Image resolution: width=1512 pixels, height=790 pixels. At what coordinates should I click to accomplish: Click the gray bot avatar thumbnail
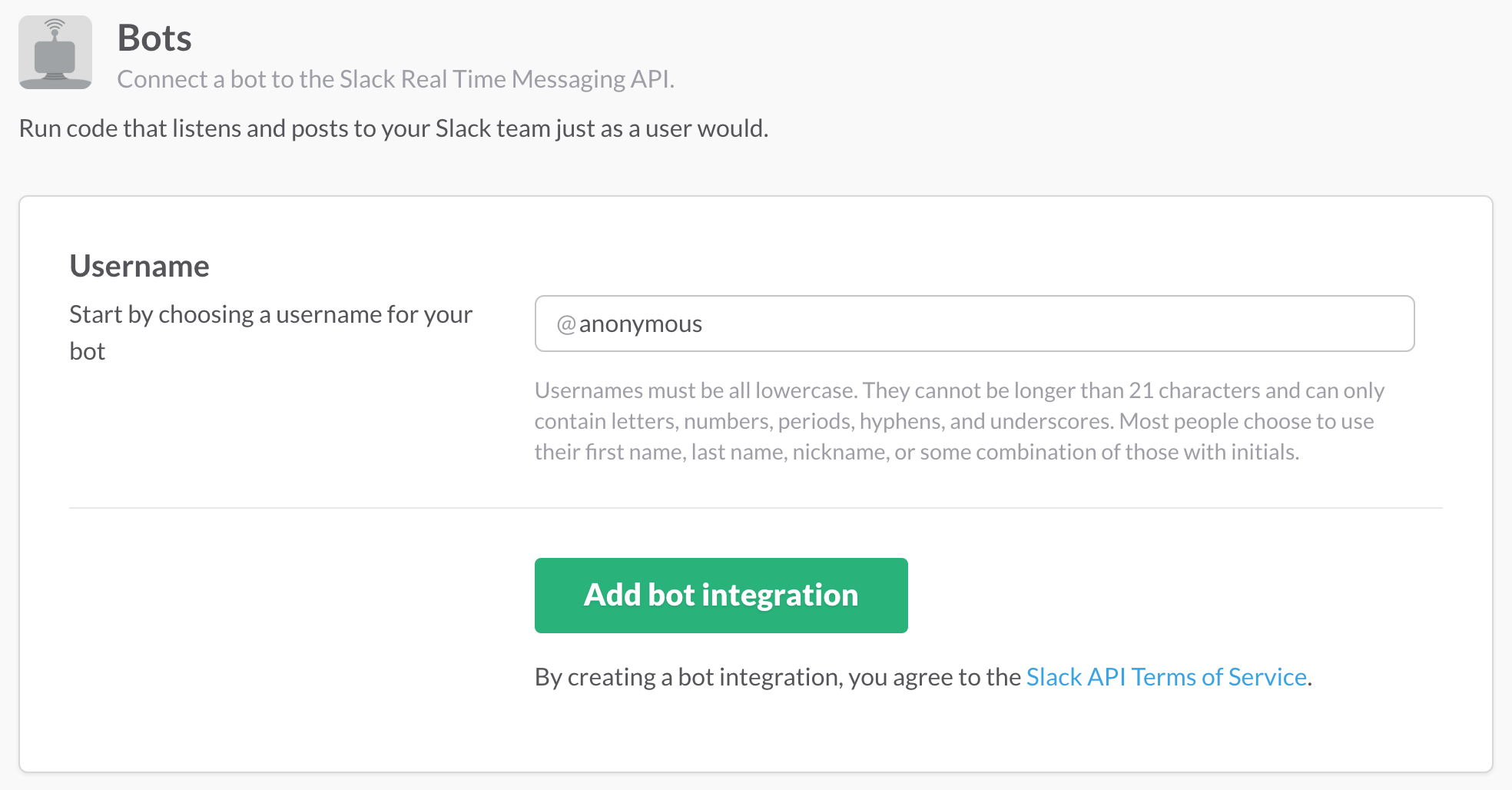(54, 51)
